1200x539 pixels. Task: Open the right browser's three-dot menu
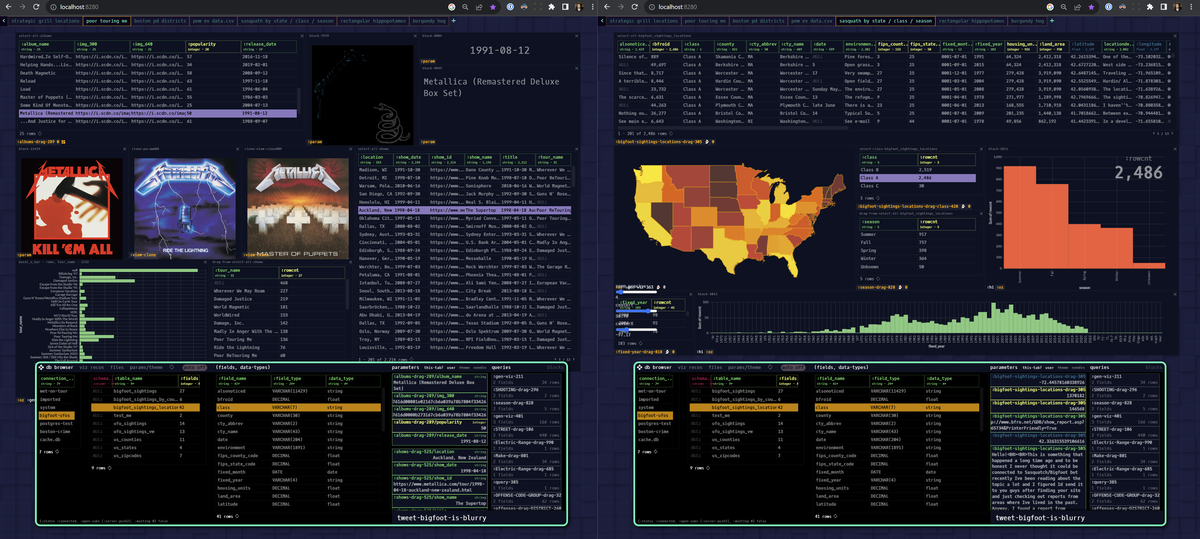pyautogui.click(x=1191, y=6)
